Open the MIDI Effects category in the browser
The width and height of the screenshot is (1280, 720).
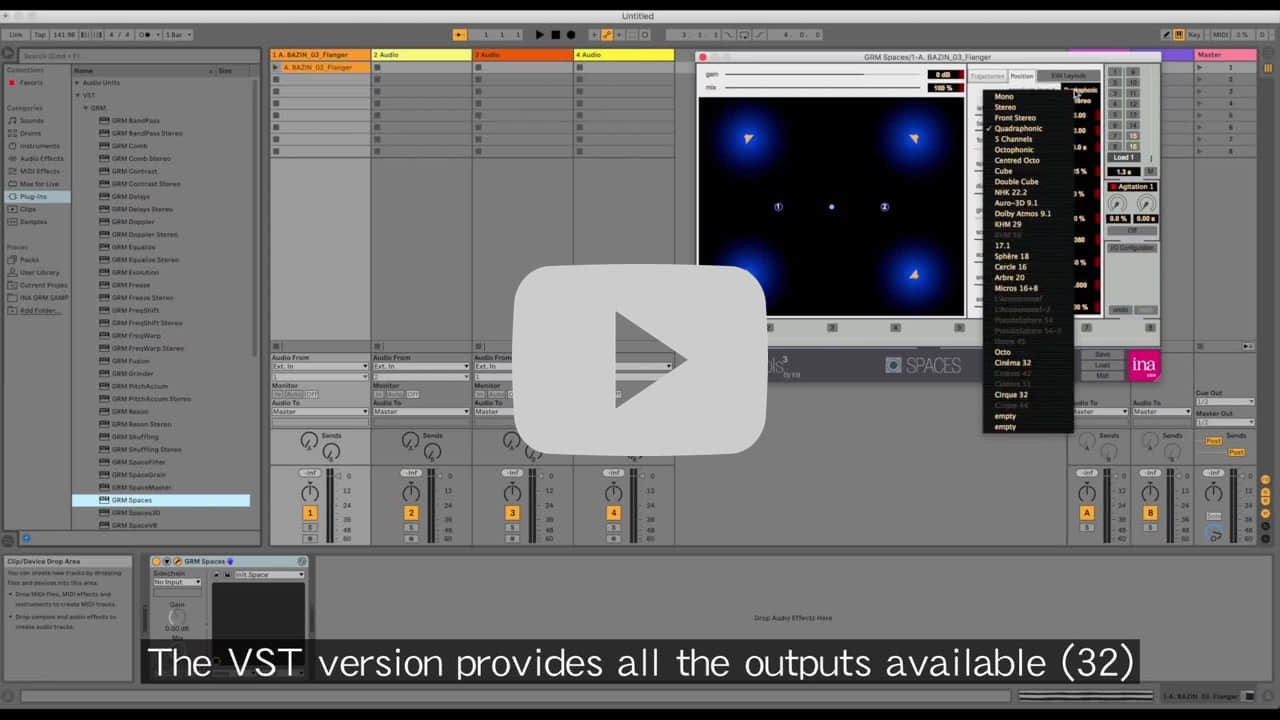point(40,171)
